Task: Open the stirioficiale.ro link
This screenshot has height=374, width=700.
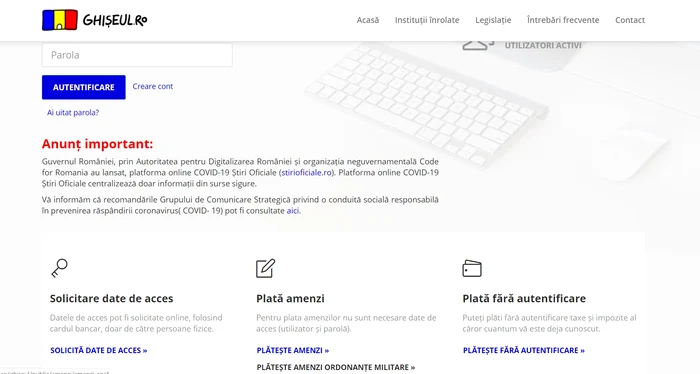Action: tap(307, 173)
